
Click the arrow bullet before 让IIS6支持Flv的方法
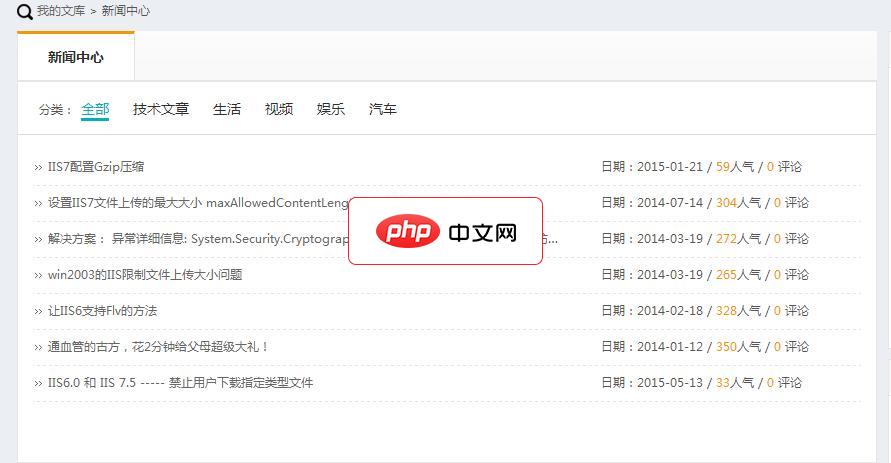click(x=38, y=312)
